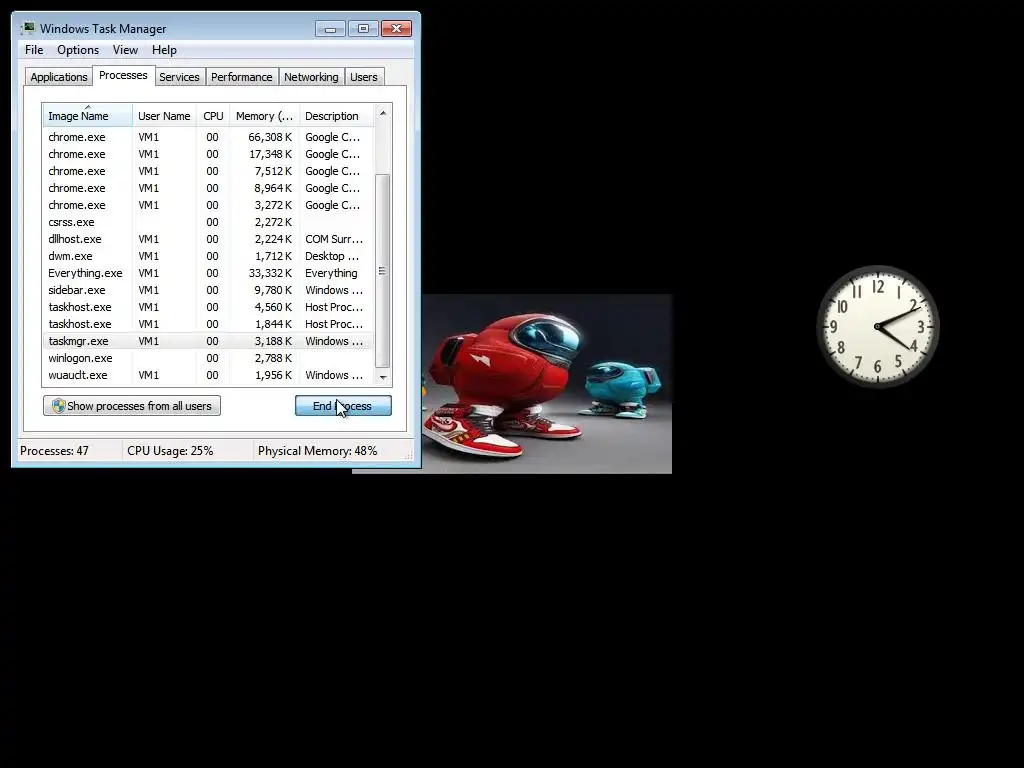
Task: Open the Options menu
Action: click(78, 50)
